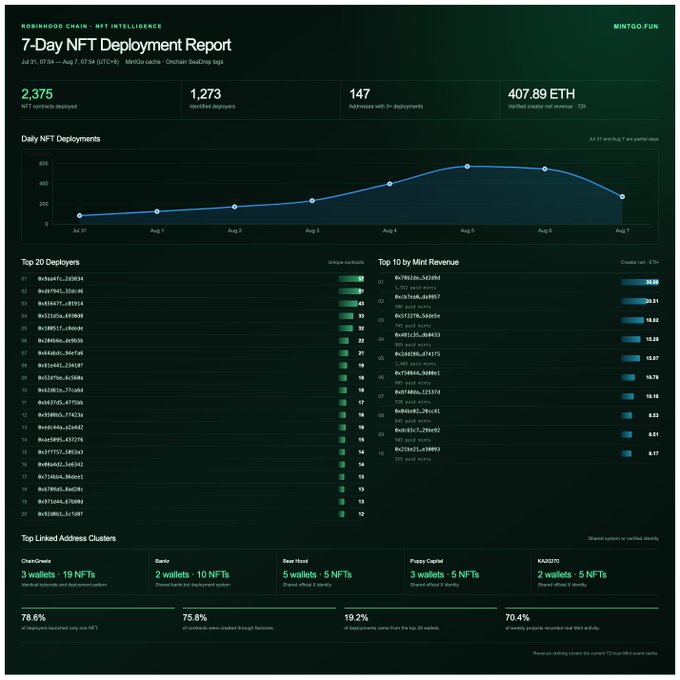Select the 1,273 identified deployers figure
The height and width of the screenshot is (680, 680).
coord(206,94)
